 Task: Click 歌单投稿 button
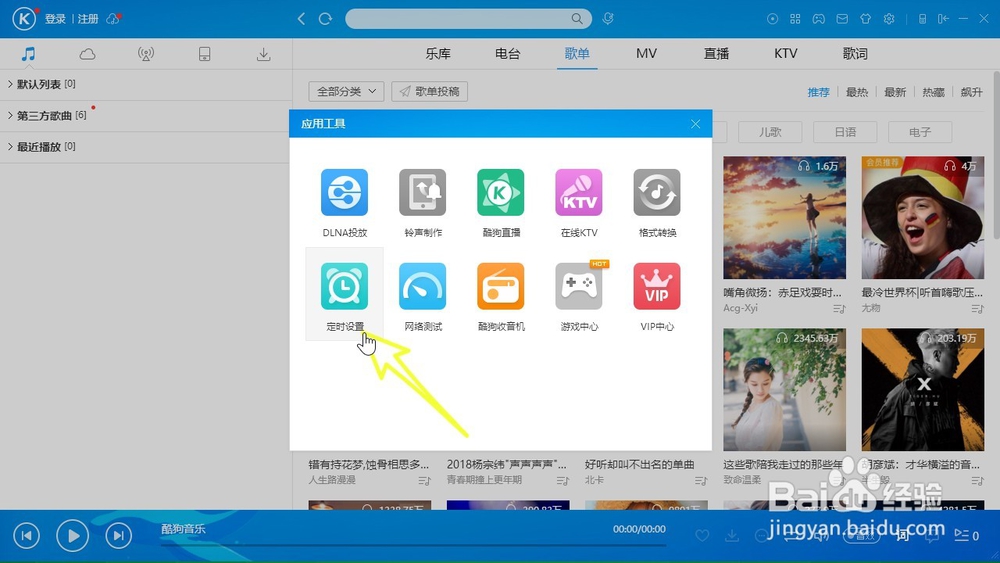[x=429, y=91]
